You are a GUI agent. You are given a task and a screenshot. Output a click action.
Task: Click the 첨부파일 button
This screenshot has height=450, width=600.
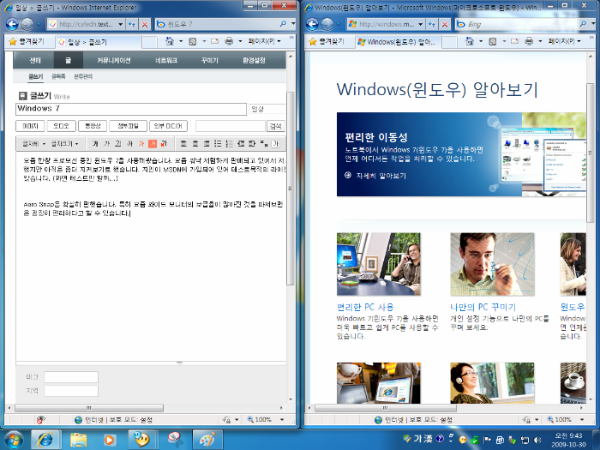click(x=128, y=126)
